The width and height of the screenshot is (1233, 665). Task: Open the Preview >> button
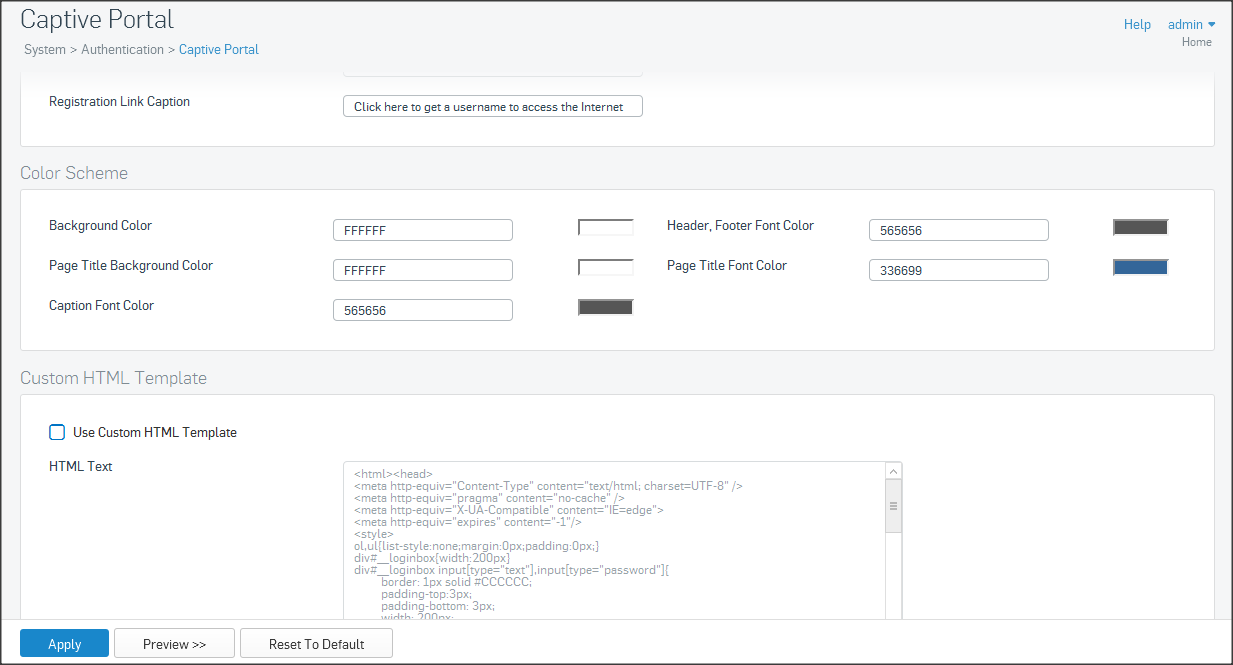(174, 644)
